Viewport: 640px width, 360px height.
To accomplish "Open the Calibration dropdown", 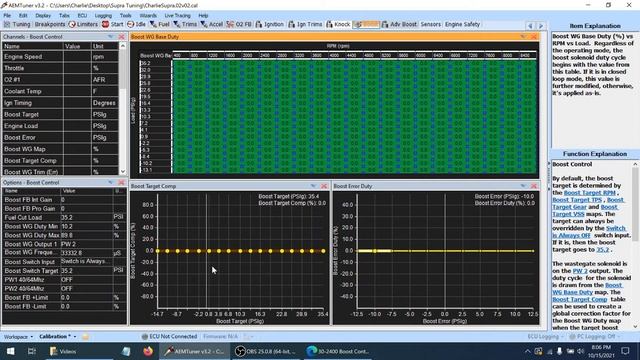I will [x=58, y=337].
